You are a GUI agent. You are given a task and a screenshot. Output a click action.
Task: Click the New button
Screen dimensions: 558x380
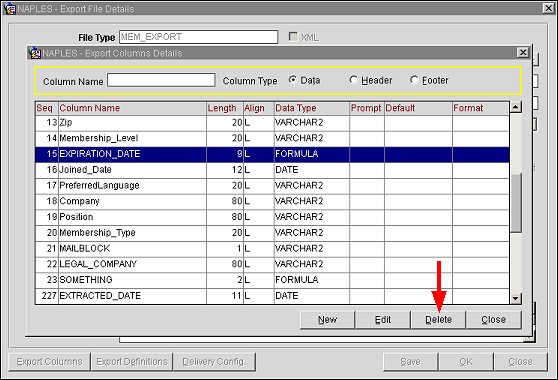[327, 320]
